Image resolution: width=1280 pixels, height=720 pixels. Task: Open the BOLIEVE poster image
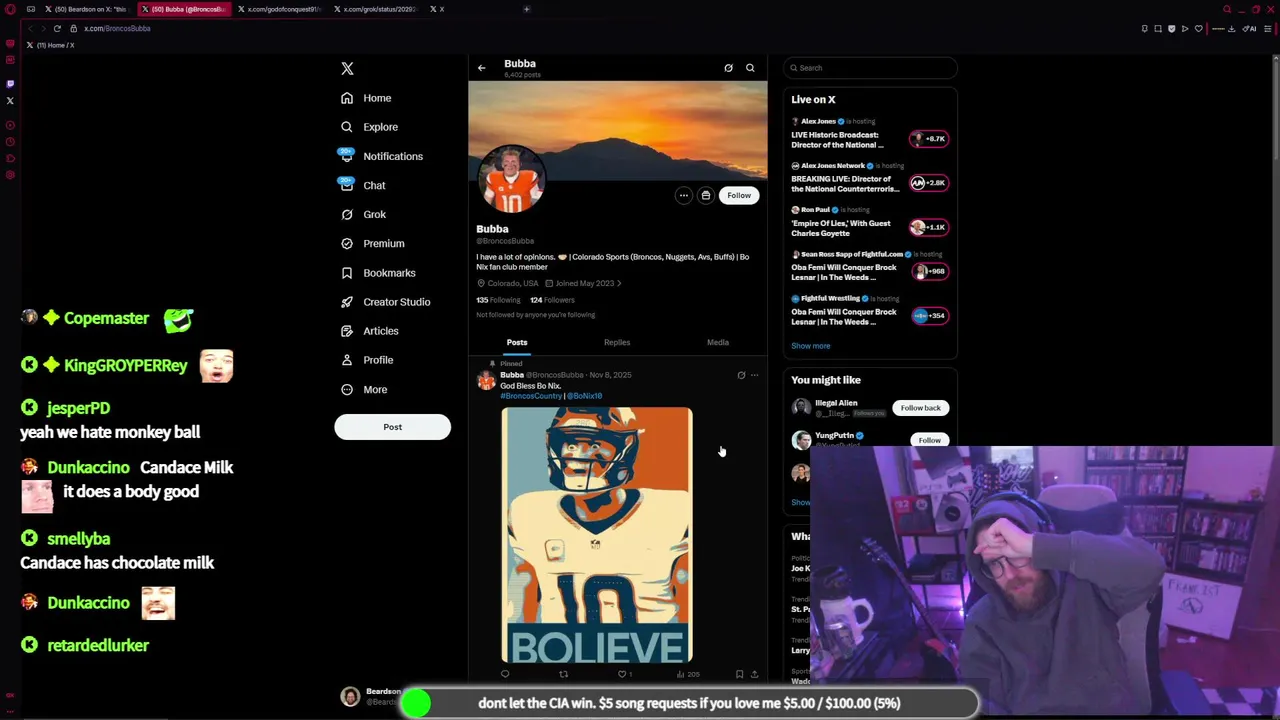596,534
